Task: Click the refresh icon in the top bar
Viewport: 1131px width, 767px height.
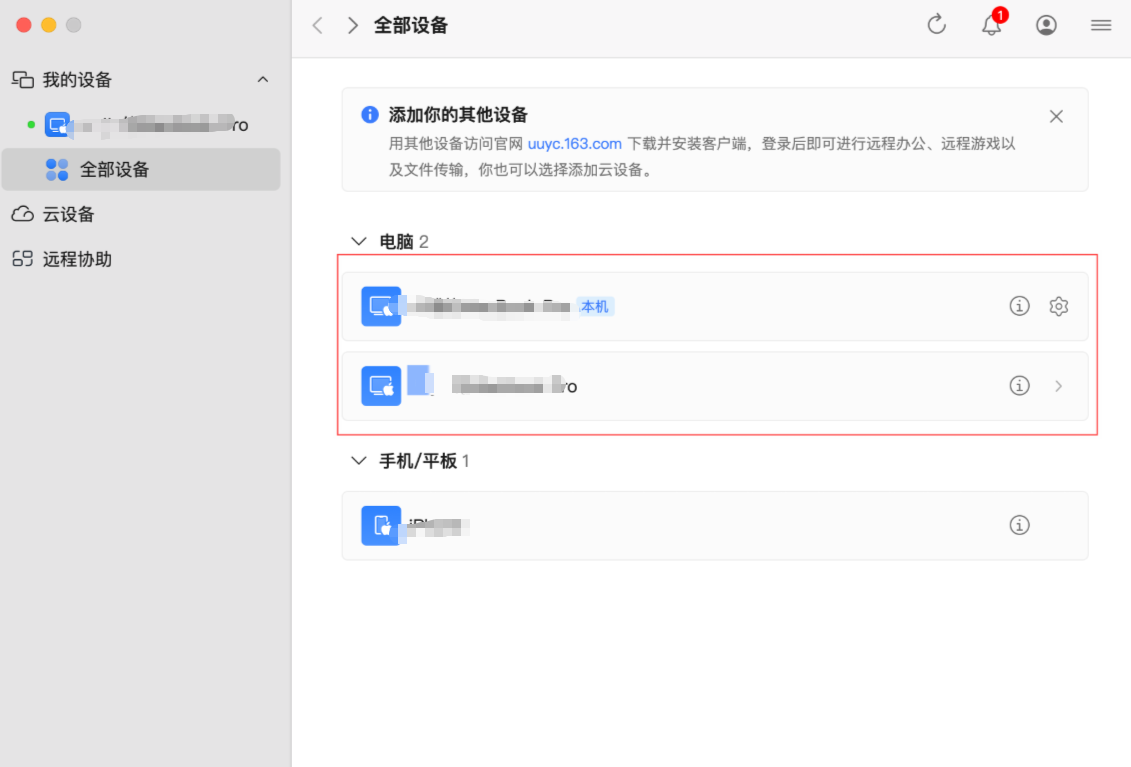Action: pos(936,25)
